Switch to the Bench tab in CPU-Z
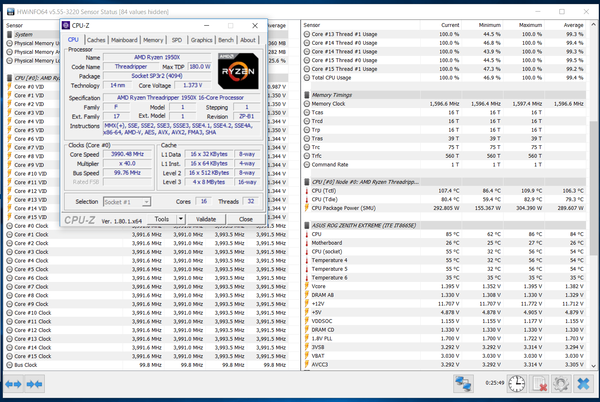Viewport: 600px width, 402px height. tap(226, 40)
